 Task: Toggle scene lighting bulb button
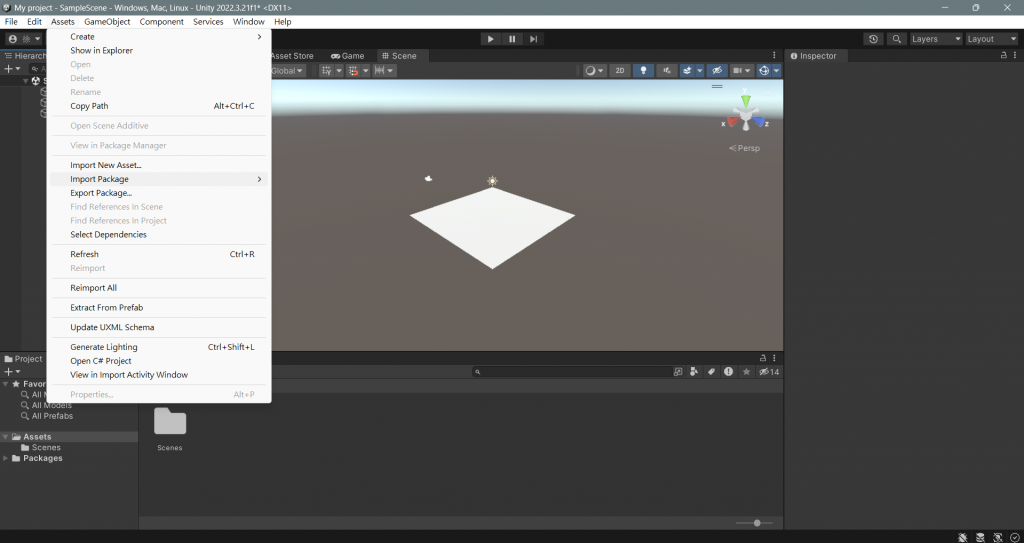point(643,71)
